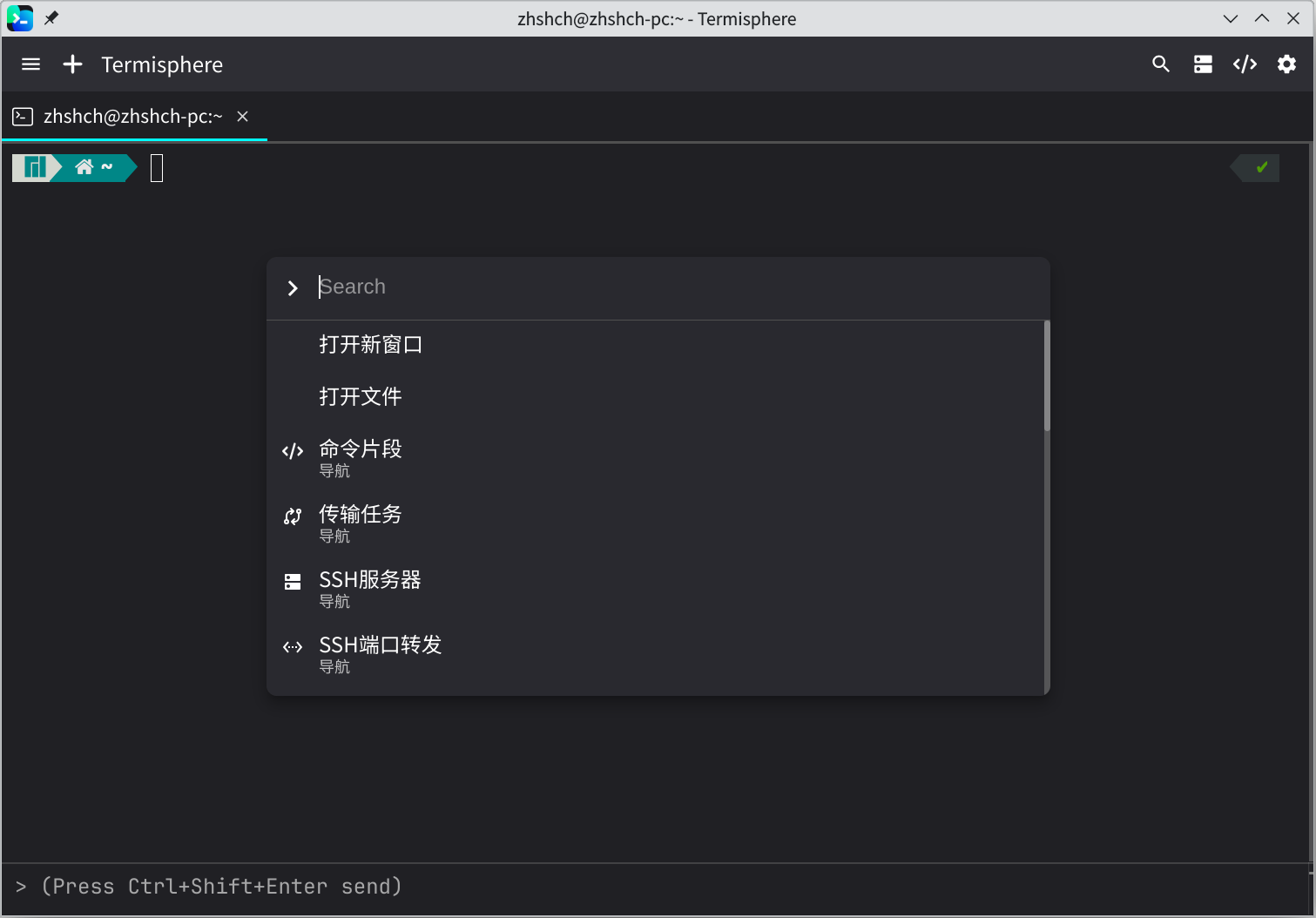The height and width of the screenshot is (918, 1316).
Task: Switch to zhshch@zhshch-pc:~ tab
Action: (x=133, y=117)
